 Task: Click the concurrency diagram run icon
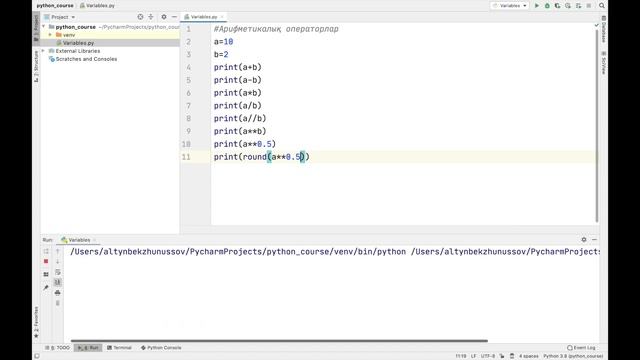coord(578,6)
